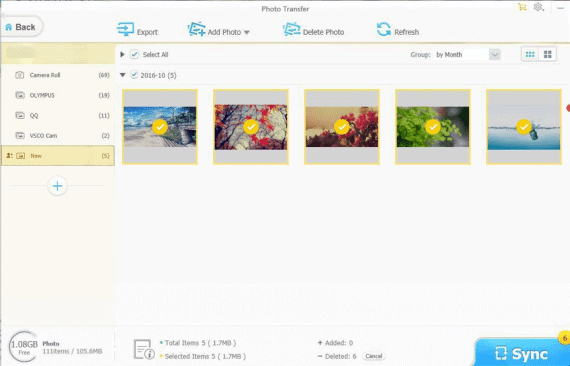
Task: Click the Delete Photo icon
Action: tap(292, 29)
